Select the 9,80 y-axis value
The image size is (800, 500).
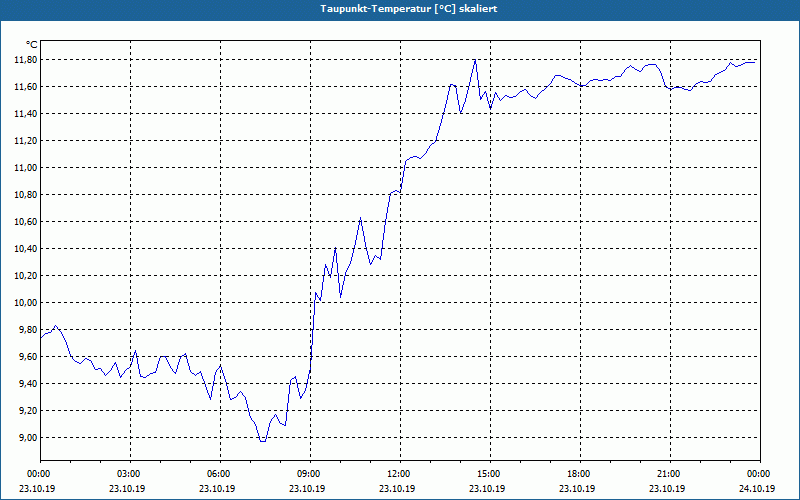coord(28,330)
